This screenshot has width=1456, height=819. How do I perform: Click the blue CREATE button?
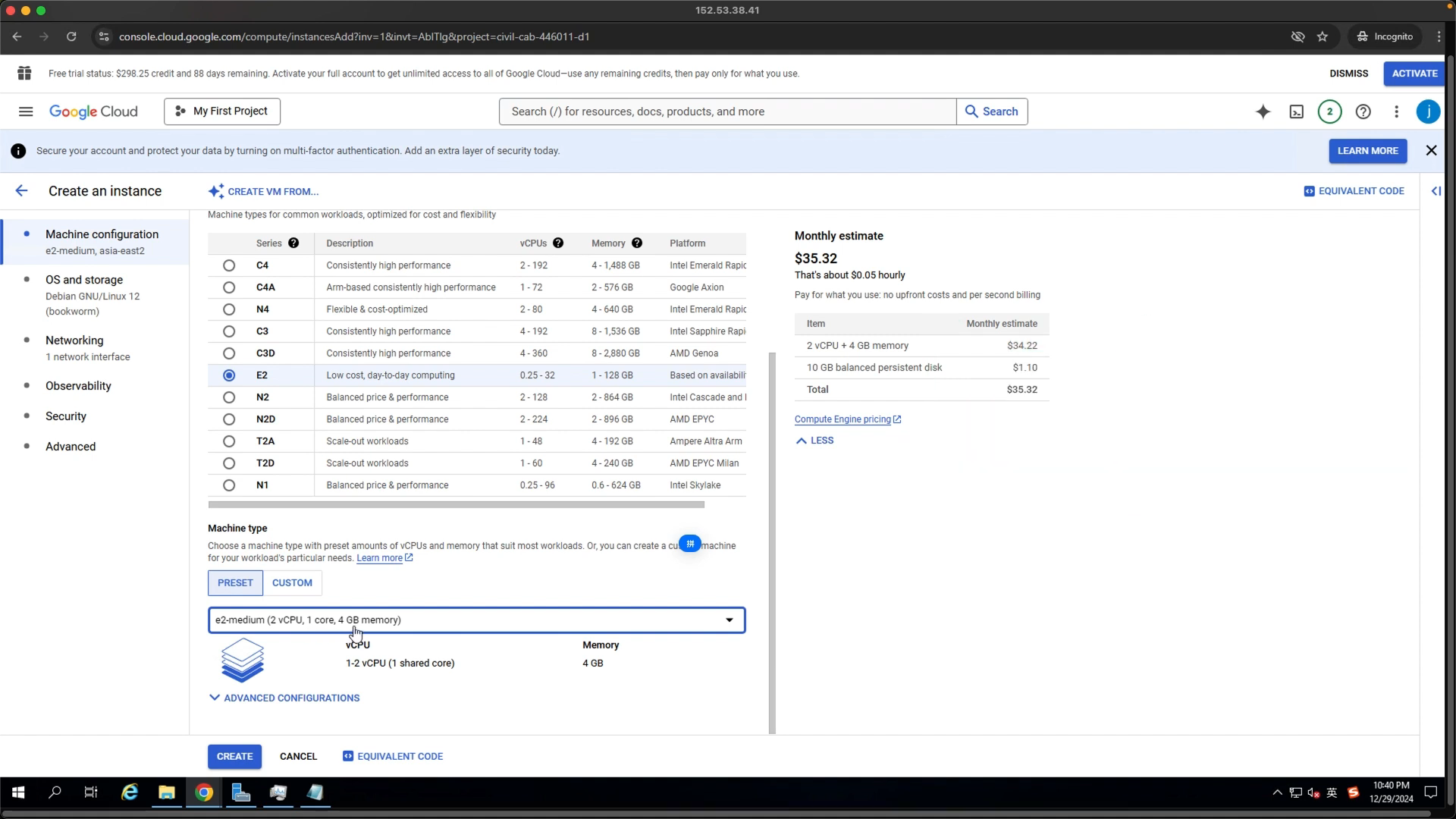[x=235, y=757]
